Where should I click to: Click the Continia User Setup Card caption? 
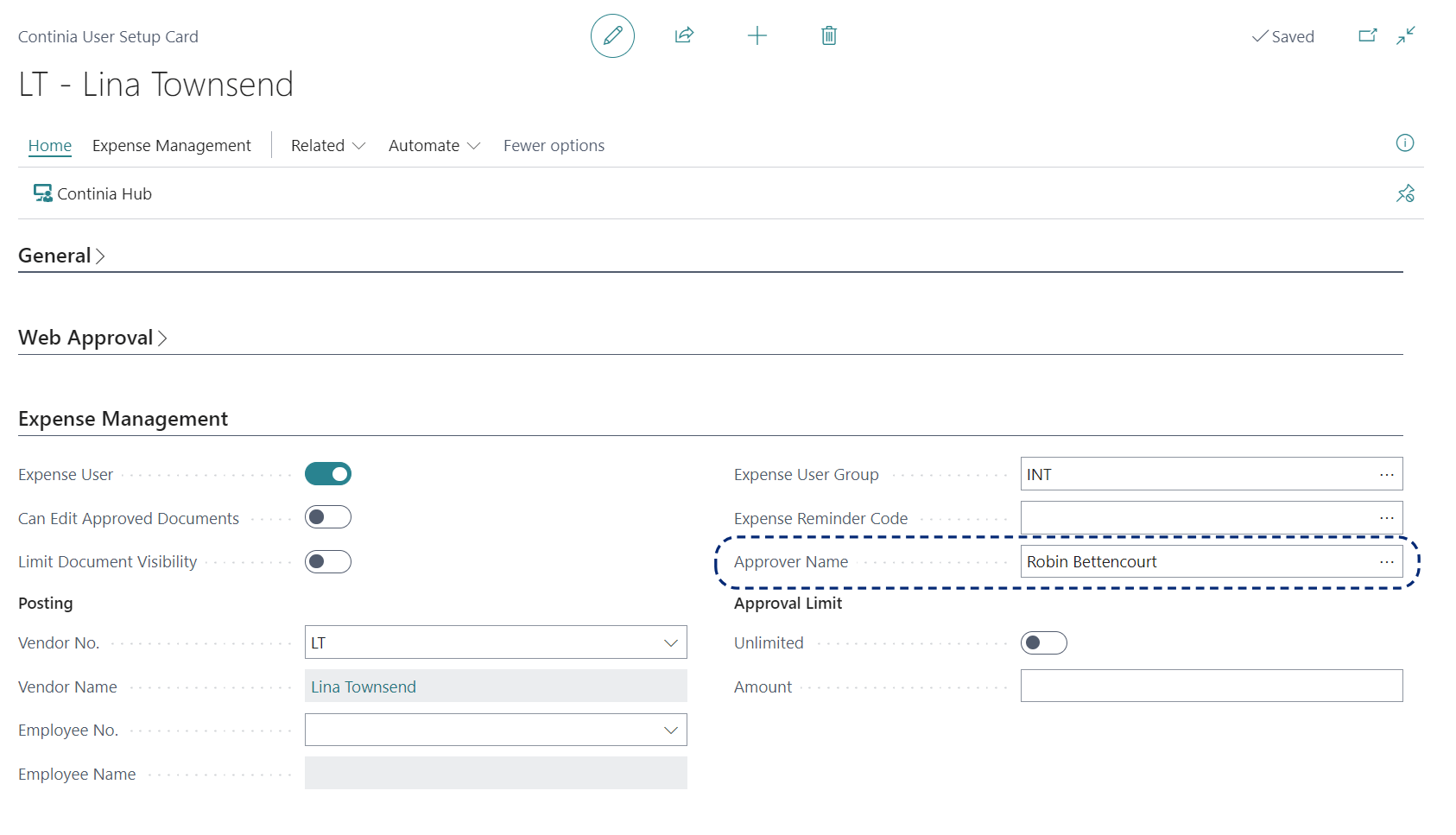pos(108,37)
